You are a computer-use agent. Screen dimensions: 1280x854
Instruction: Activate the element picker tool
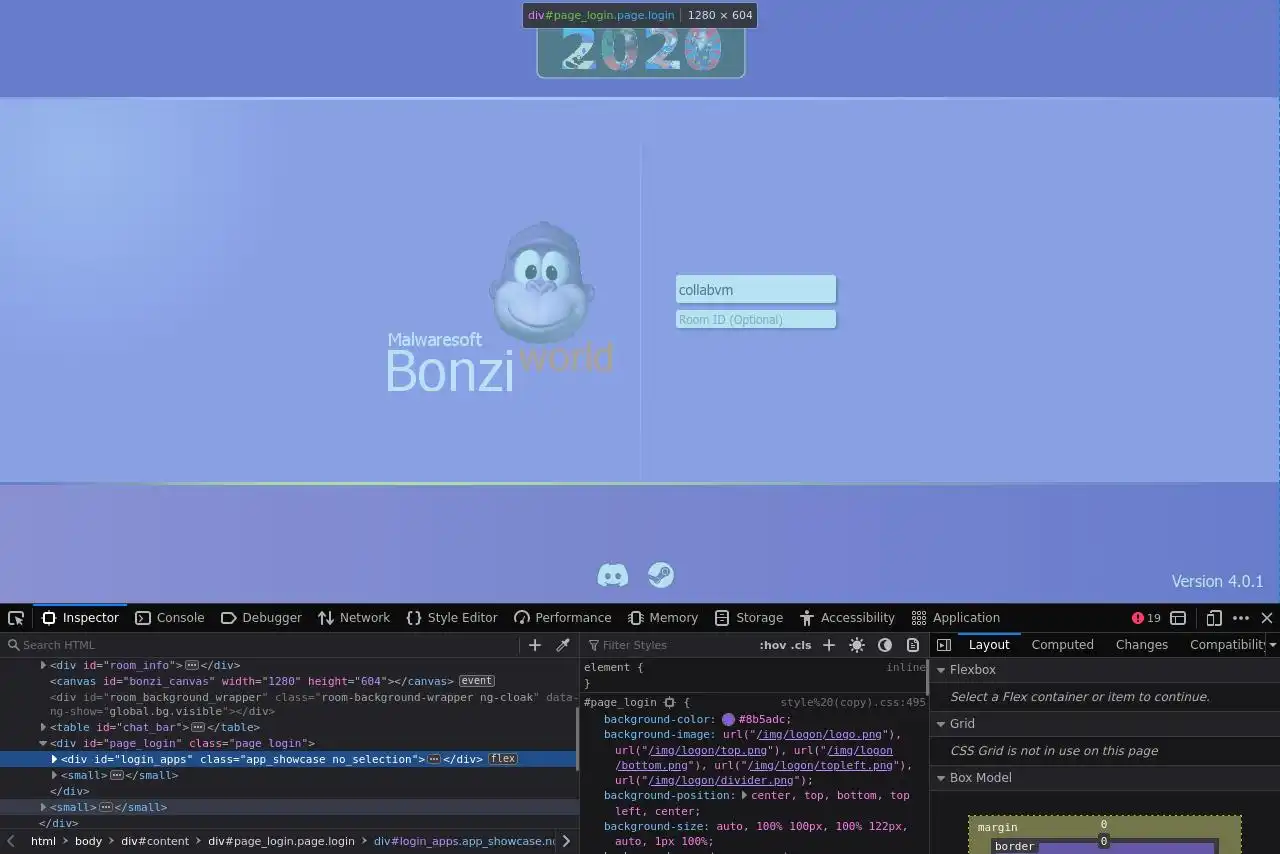(16, 618)
